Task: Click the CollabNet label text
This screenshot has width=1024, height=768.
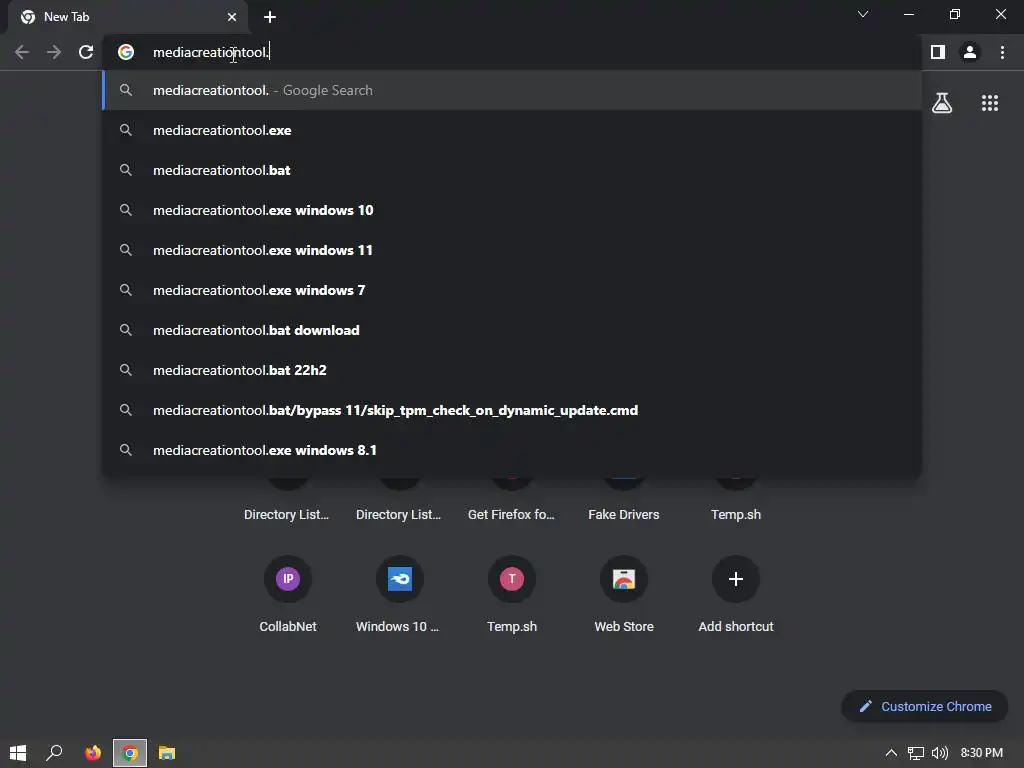Action: (x=288, y=626)
